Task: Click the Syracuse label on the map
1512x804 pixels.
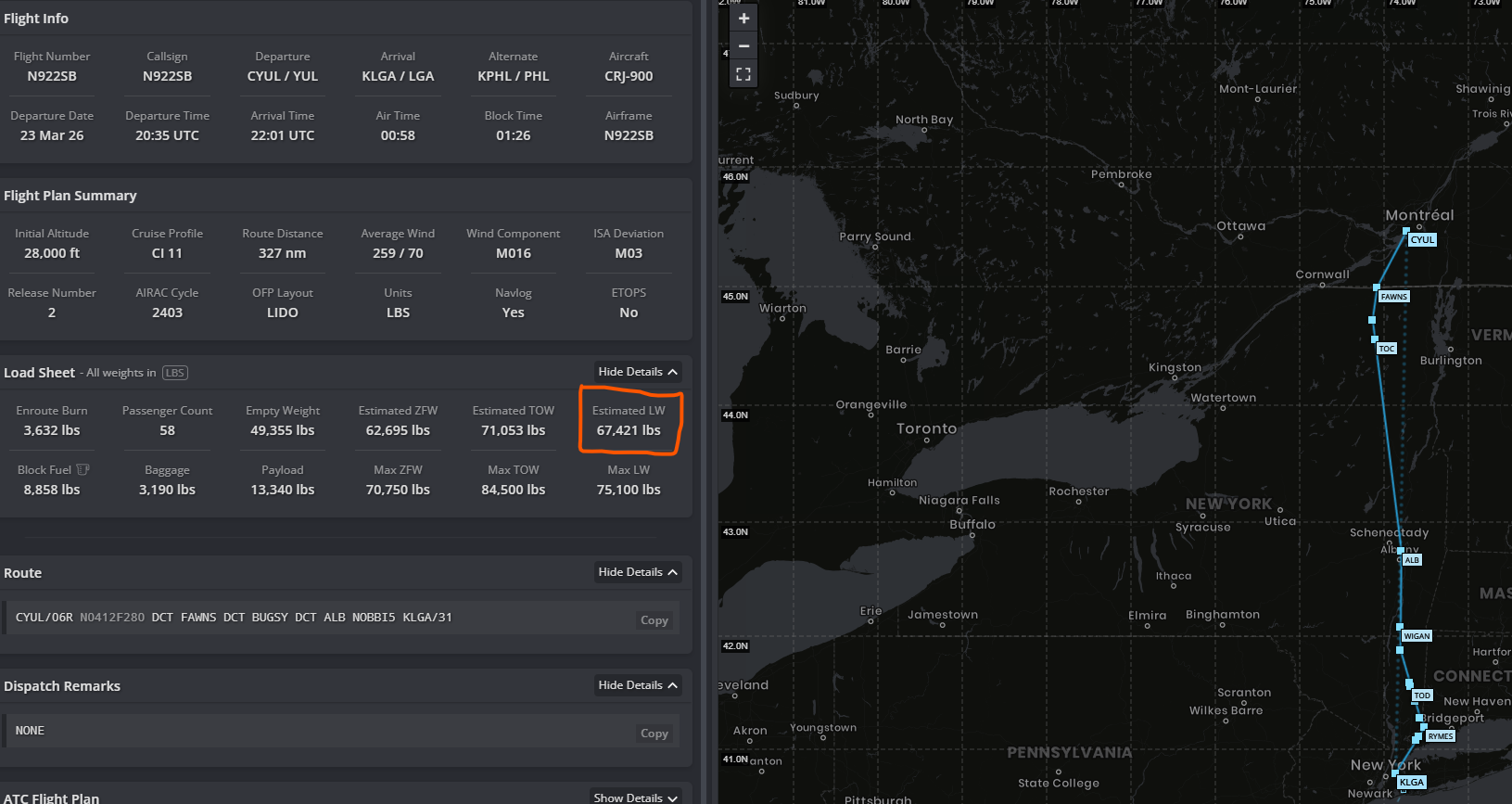Action: point(1202,527)
